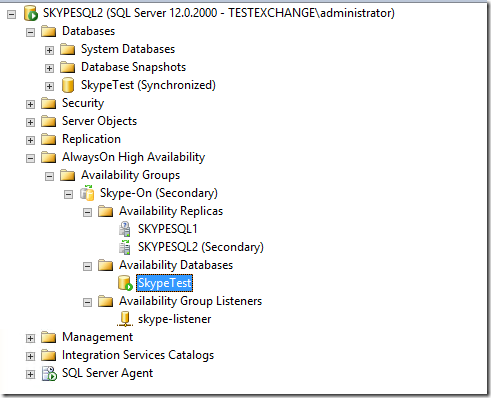Click the SKYPESQL2 server instance icon
491x398 pixels.
pos(31,13)
